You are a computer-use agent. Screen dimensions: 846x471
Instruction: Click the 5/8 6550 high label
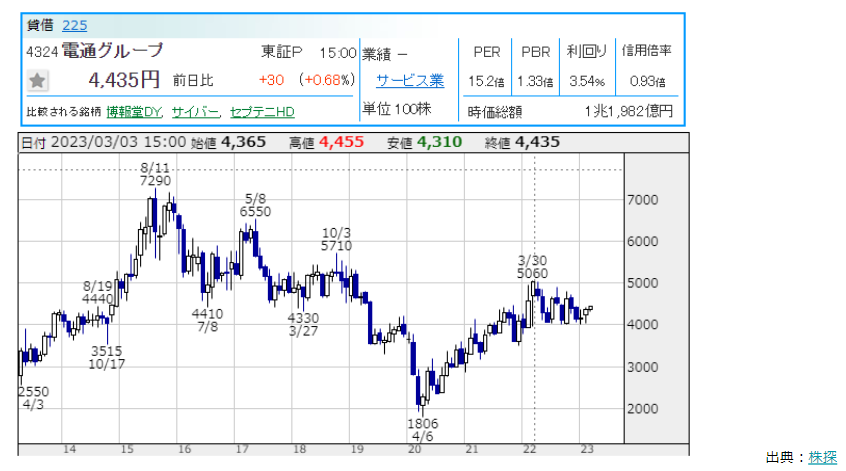pyautogui.click(x=255, y=205)
